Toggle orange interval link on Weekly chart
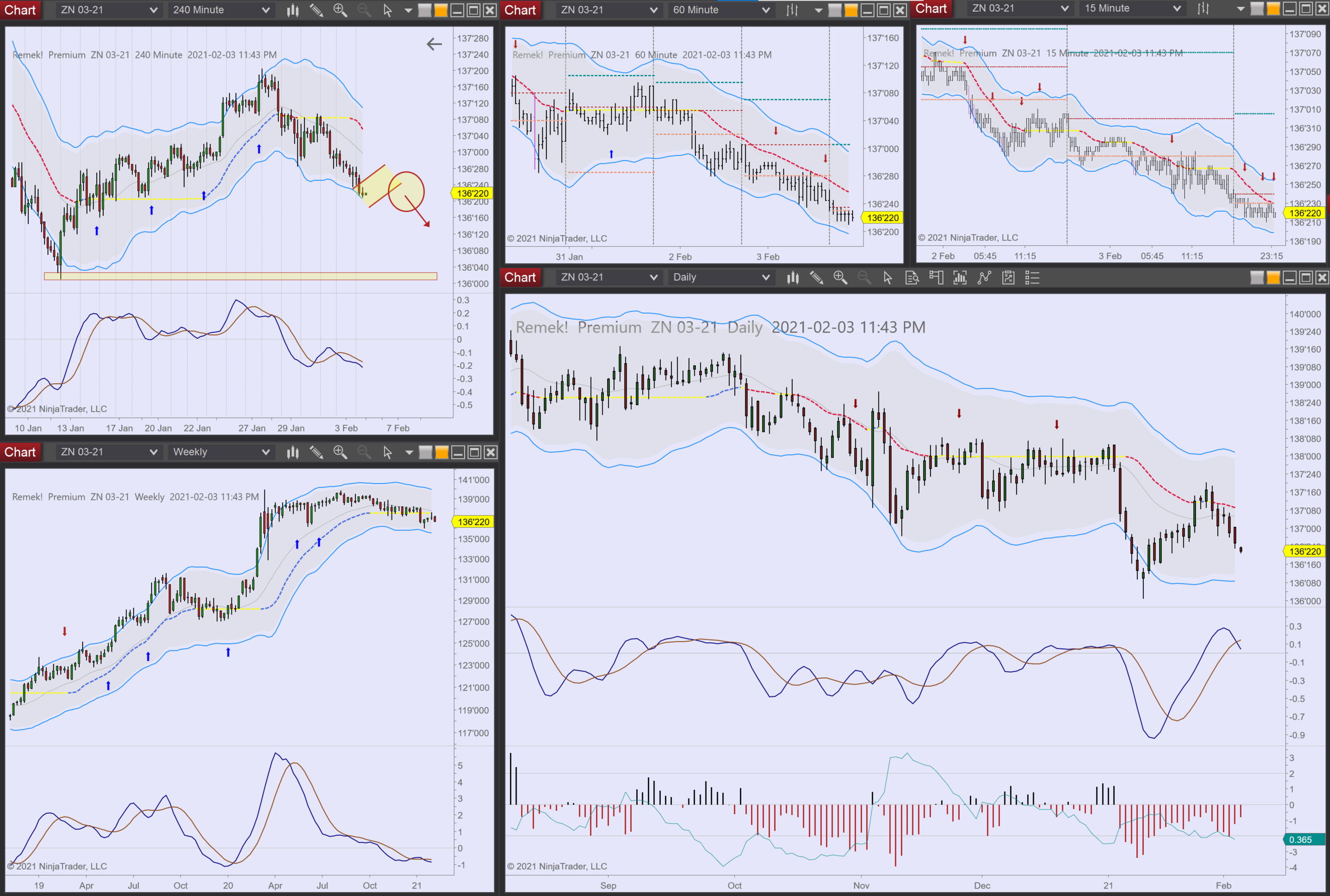 coord(442,453)
